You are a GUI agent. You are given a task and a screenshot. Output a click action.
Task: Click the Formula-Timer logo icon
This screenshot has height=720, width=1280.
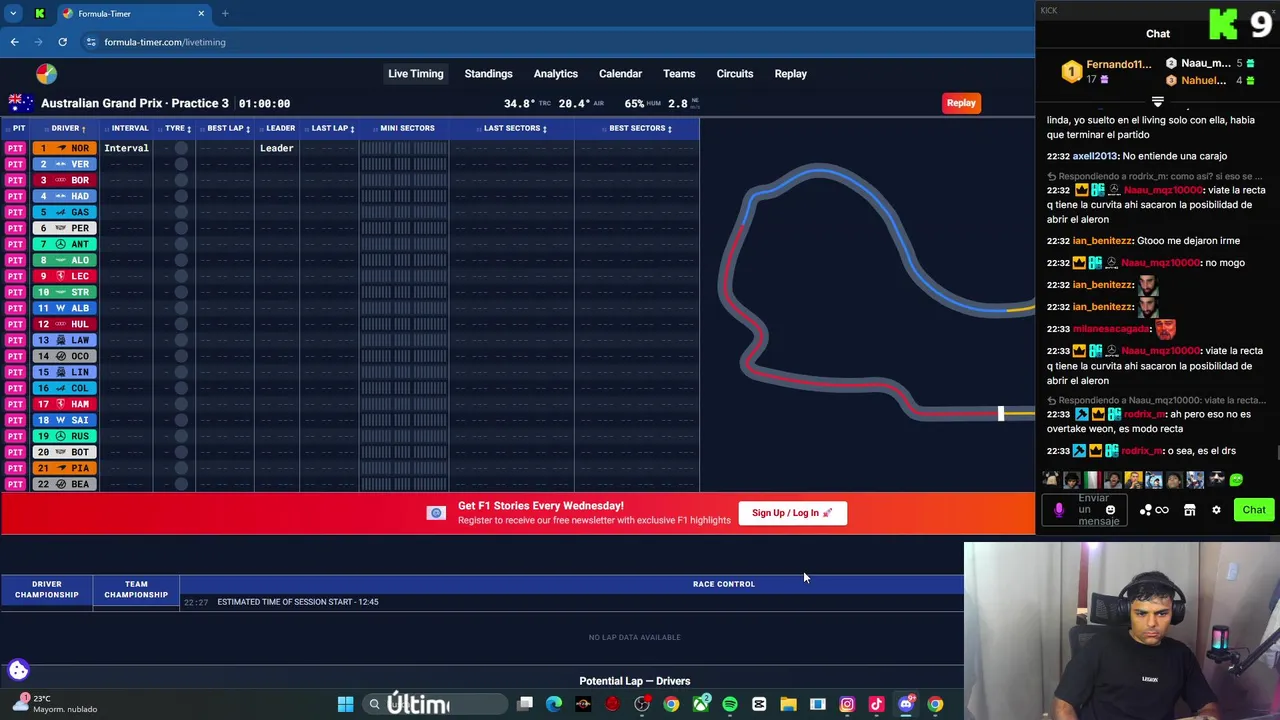(46, 74)
